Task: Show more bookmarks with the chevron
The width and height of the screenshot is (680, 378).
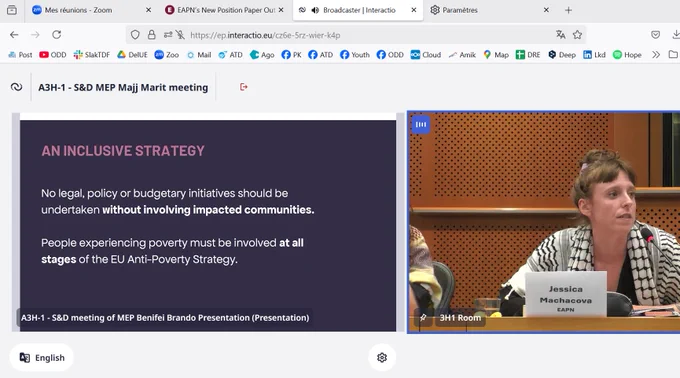Action: (x=656, y=55)
